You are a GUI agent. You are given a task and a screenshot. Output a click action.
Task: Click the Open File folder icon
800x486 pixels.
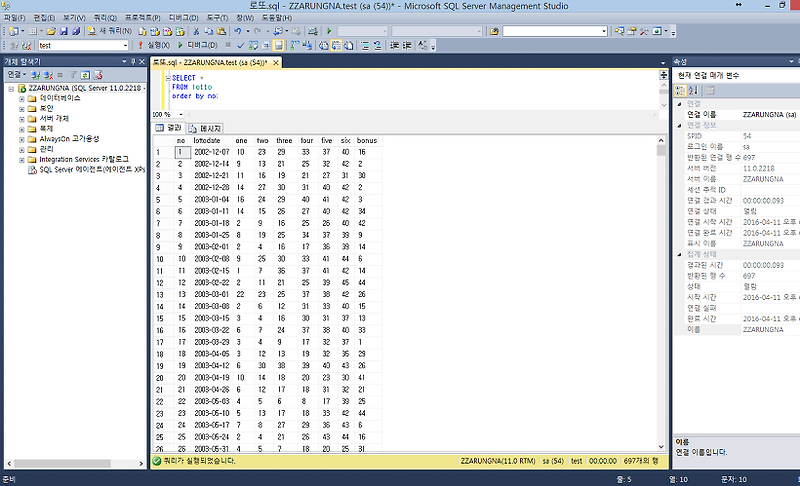point(51,31)
